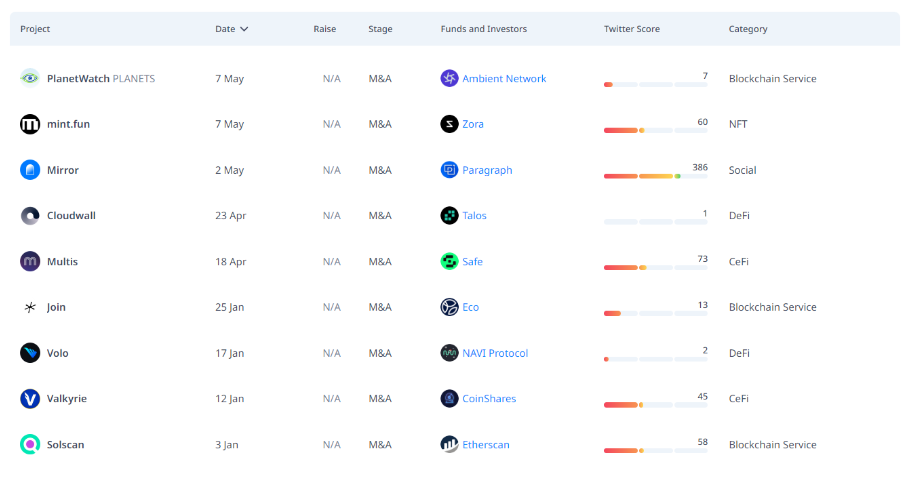Click the 18 Apr date cell
This screenshot has height=479, width=914.
231,262
